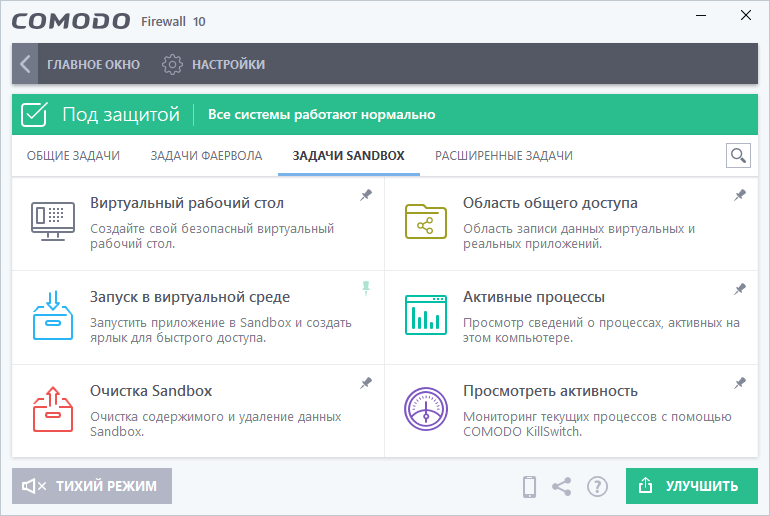Click the share icon in footer
This screenshot has height=516, width=770.
click(x=561, y=487)
